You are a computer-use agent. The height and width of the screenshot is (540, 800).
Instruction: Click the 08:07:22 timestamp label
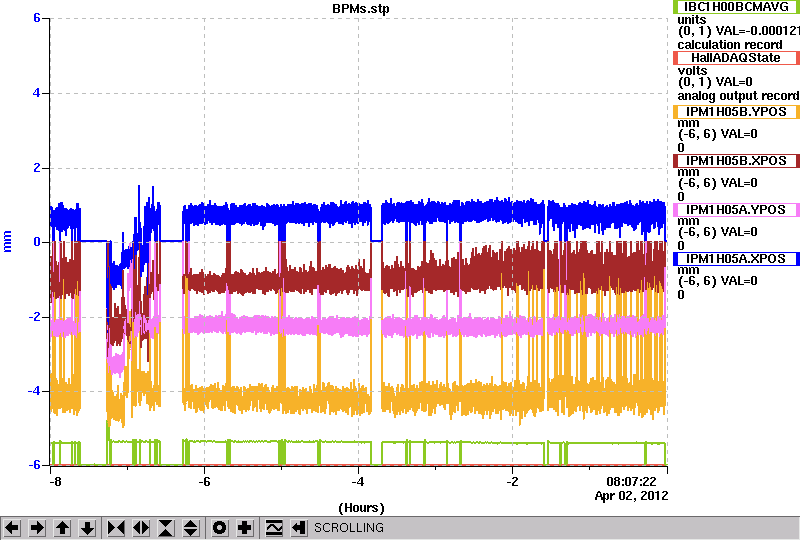pos(631,481)
